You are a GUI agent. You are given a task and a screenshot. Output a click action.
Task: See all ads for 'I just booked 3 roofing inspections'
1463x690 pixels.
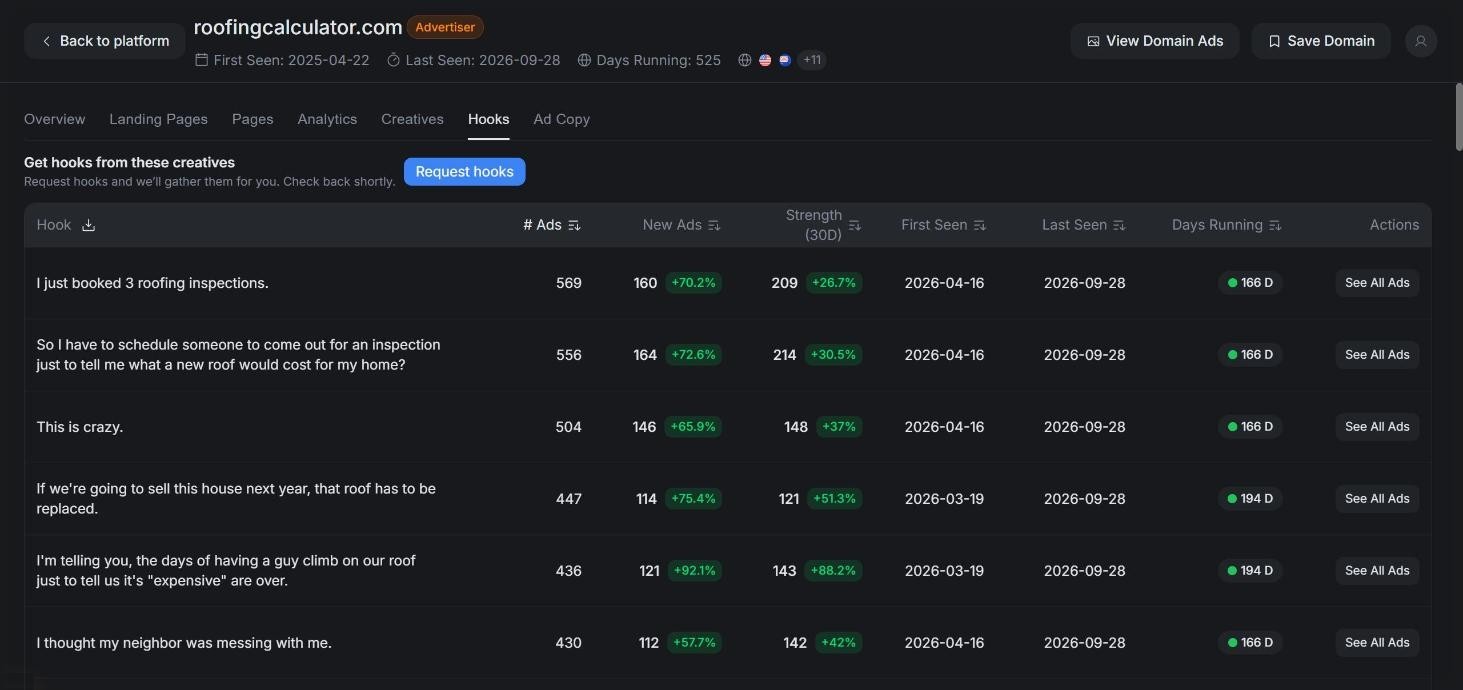pos(1377,283)
